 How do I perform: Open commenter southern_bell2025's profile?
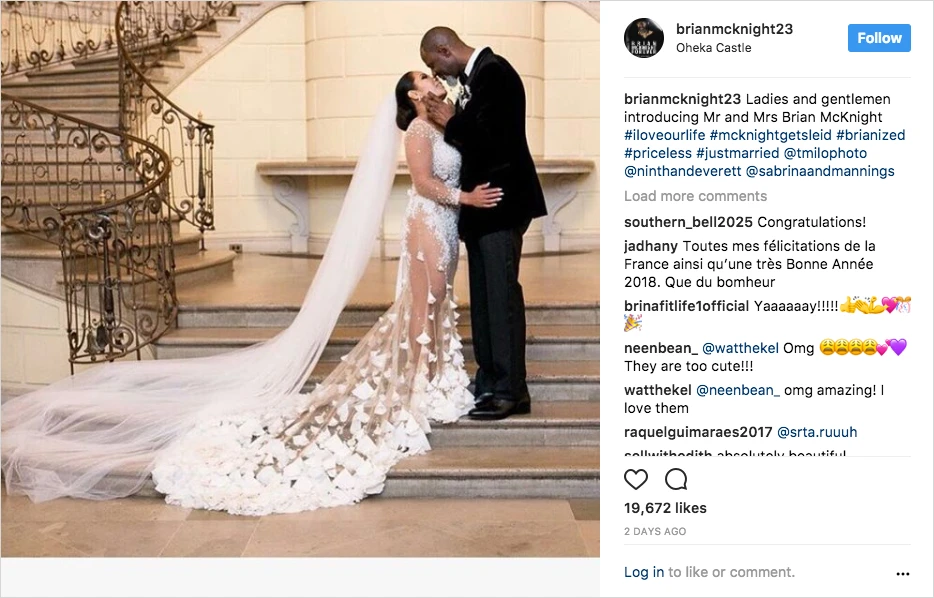[x=688, y=222]
